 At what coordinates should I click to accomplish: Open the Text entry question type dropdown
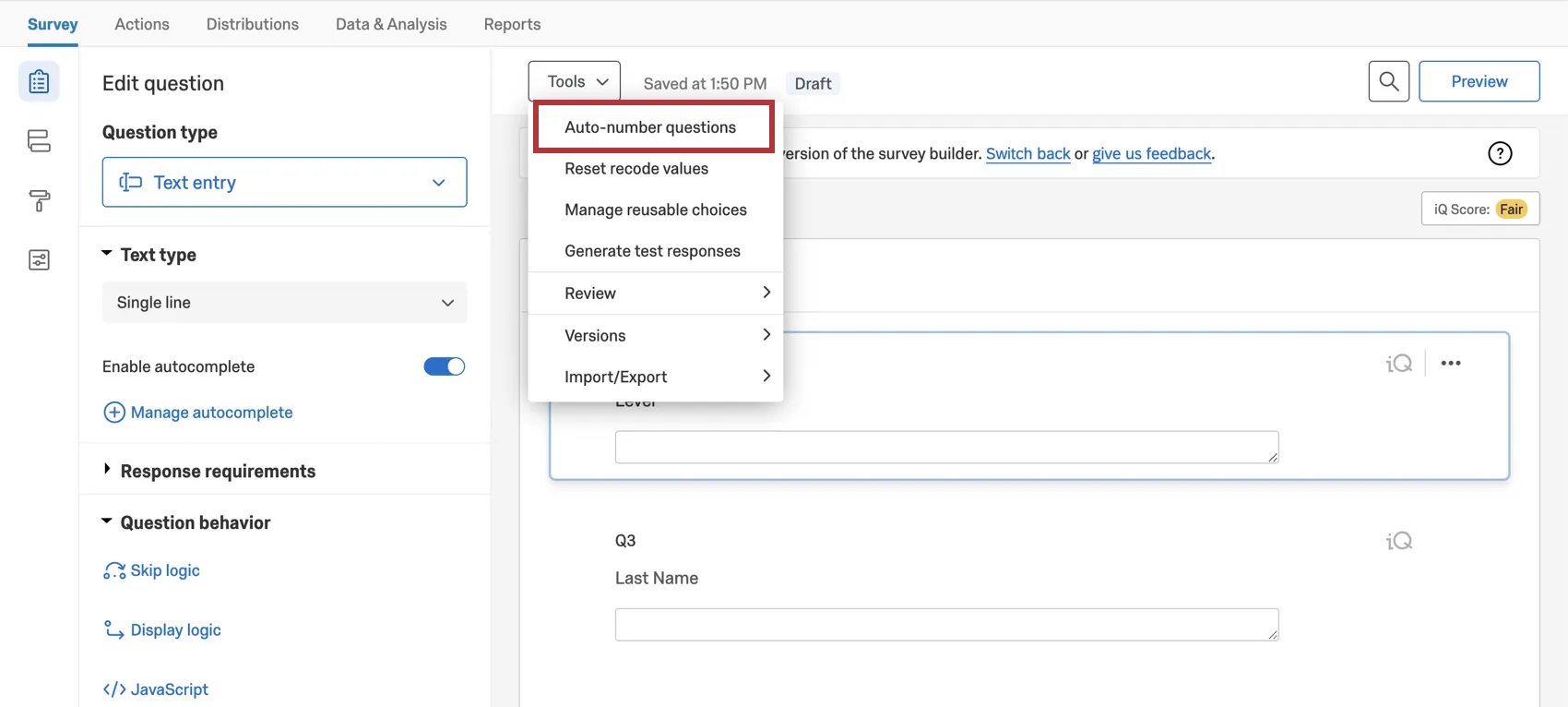tap(284, 183)
